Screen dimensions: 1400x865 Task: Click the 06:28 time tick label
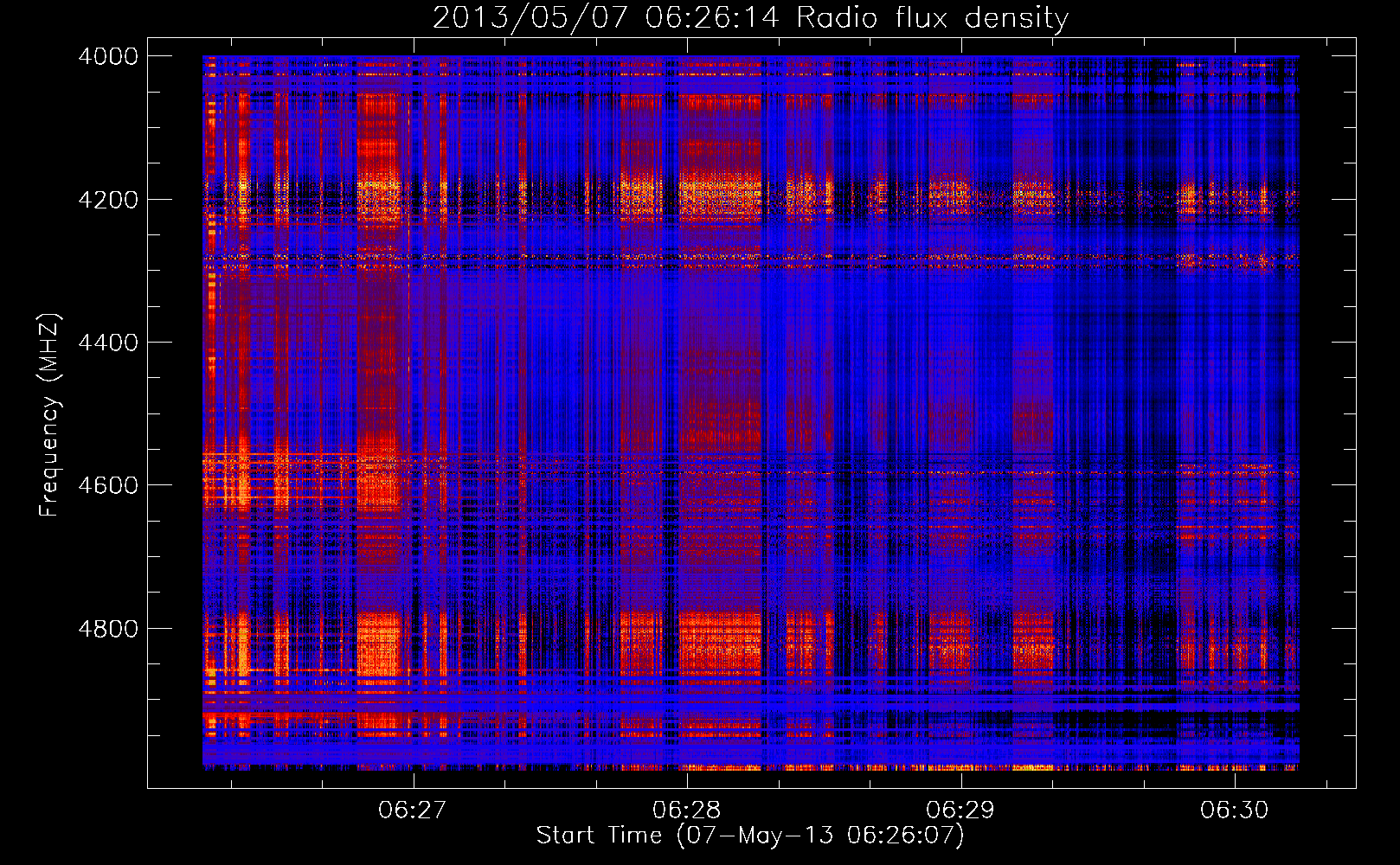click(686, 810)
